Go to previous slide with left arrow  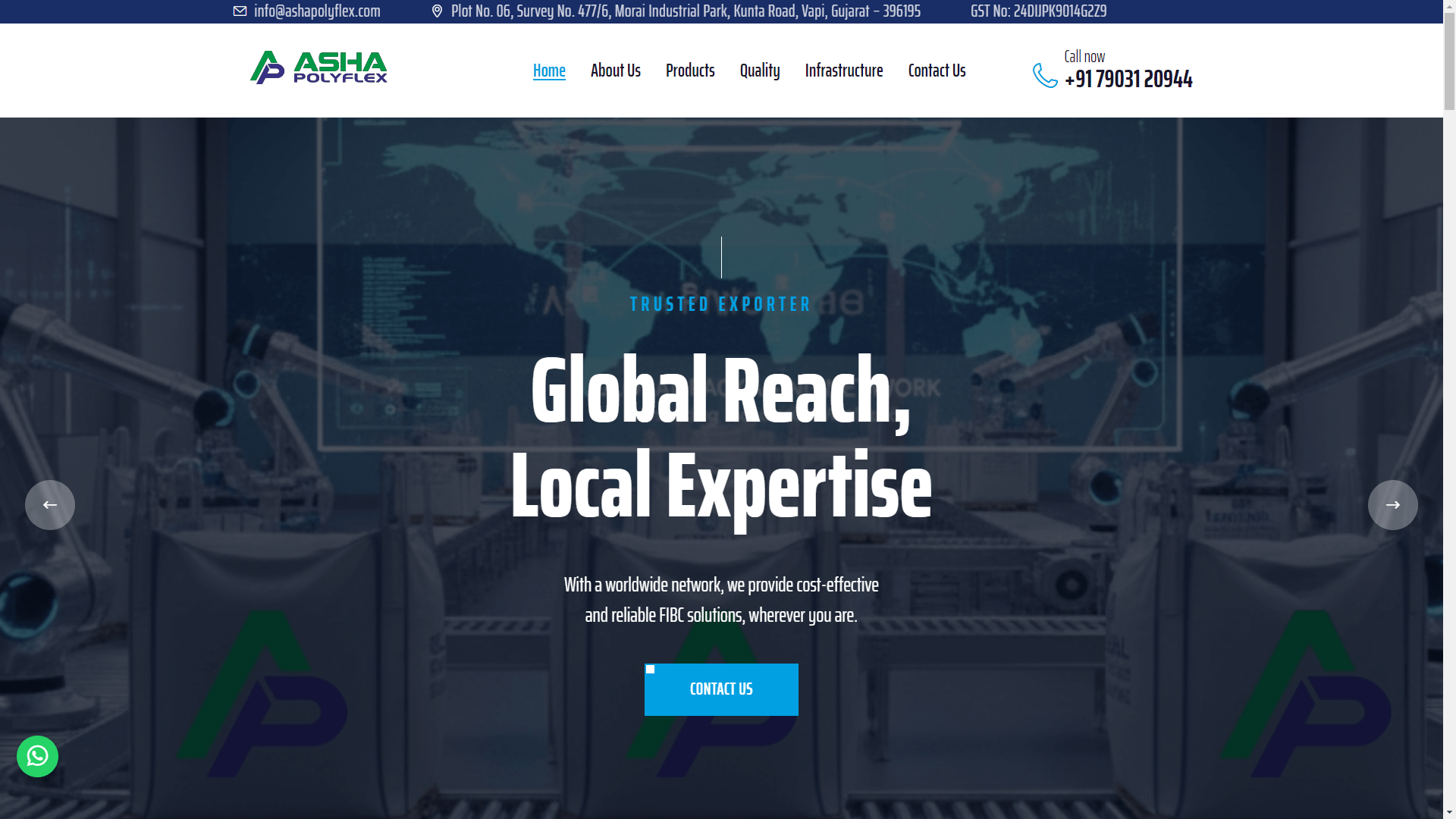(50, 505)
